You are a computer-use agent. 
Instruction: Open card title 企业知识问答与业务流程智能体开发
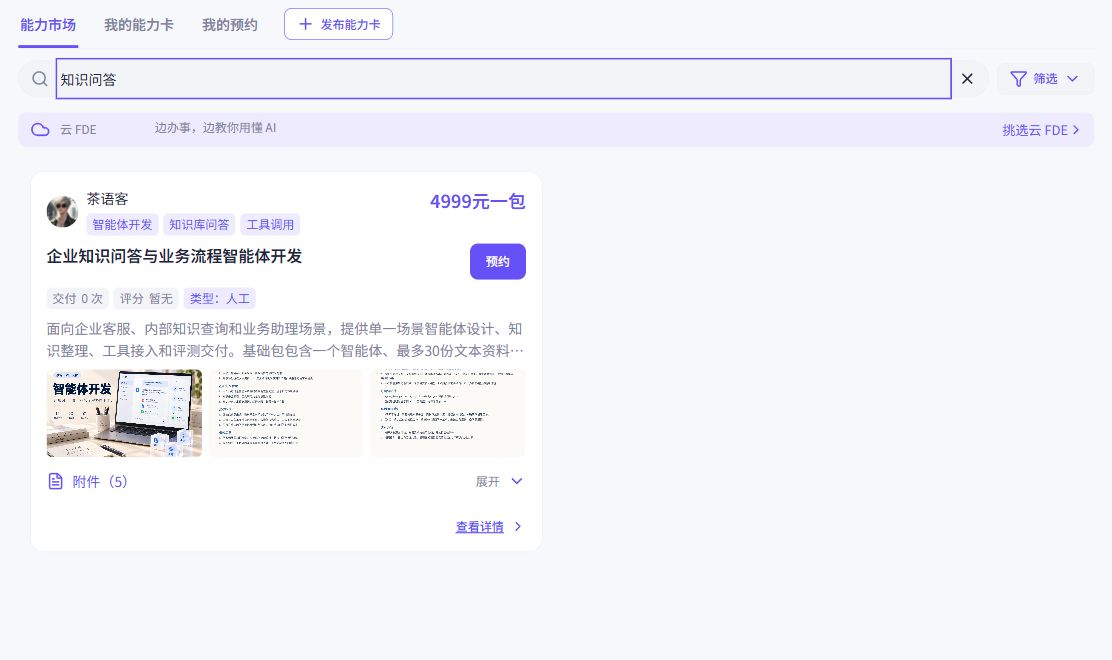(x=174, y=256)
